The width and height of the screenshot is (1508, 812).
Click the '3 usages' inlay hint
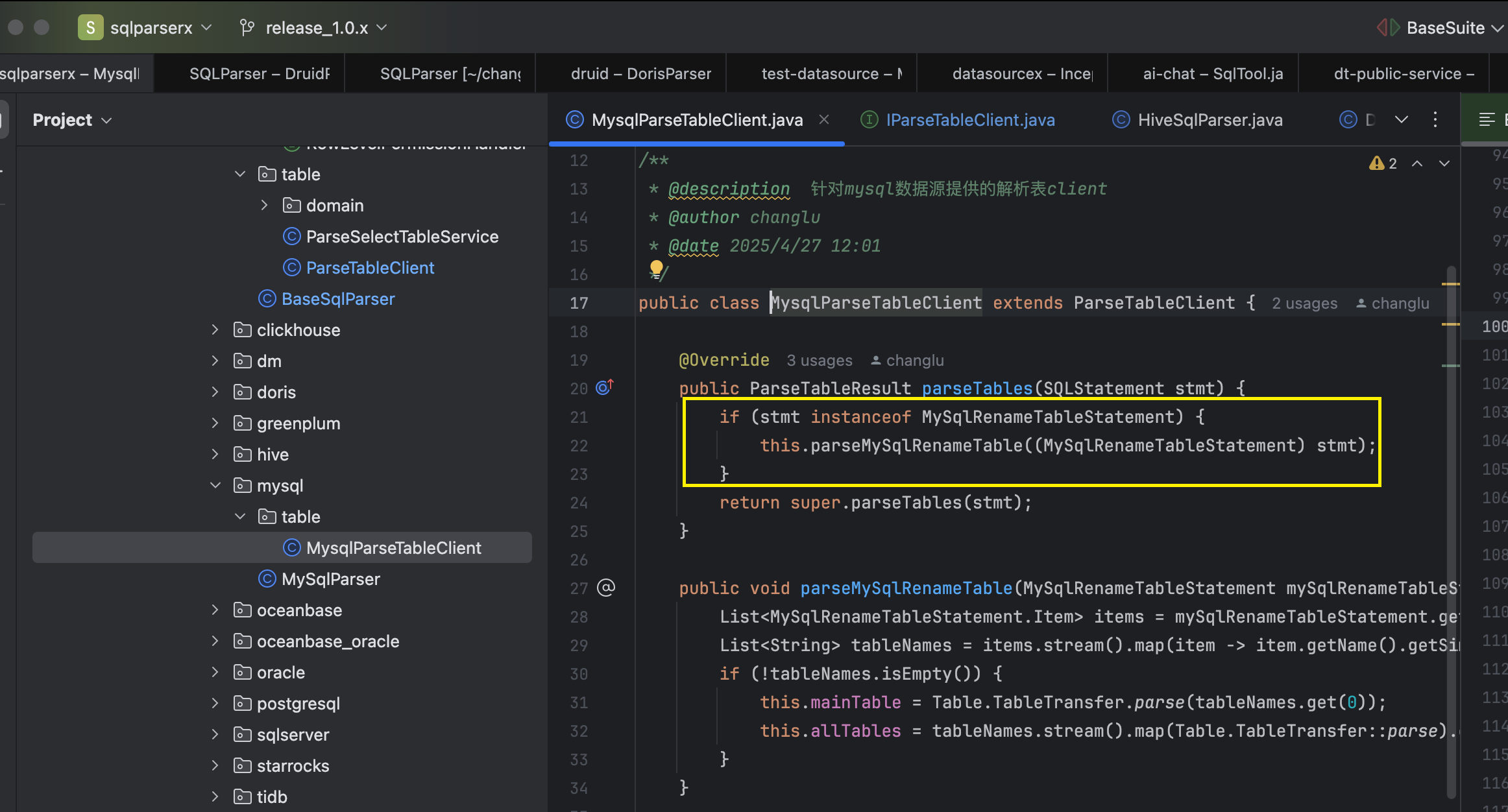pos(820,361)
